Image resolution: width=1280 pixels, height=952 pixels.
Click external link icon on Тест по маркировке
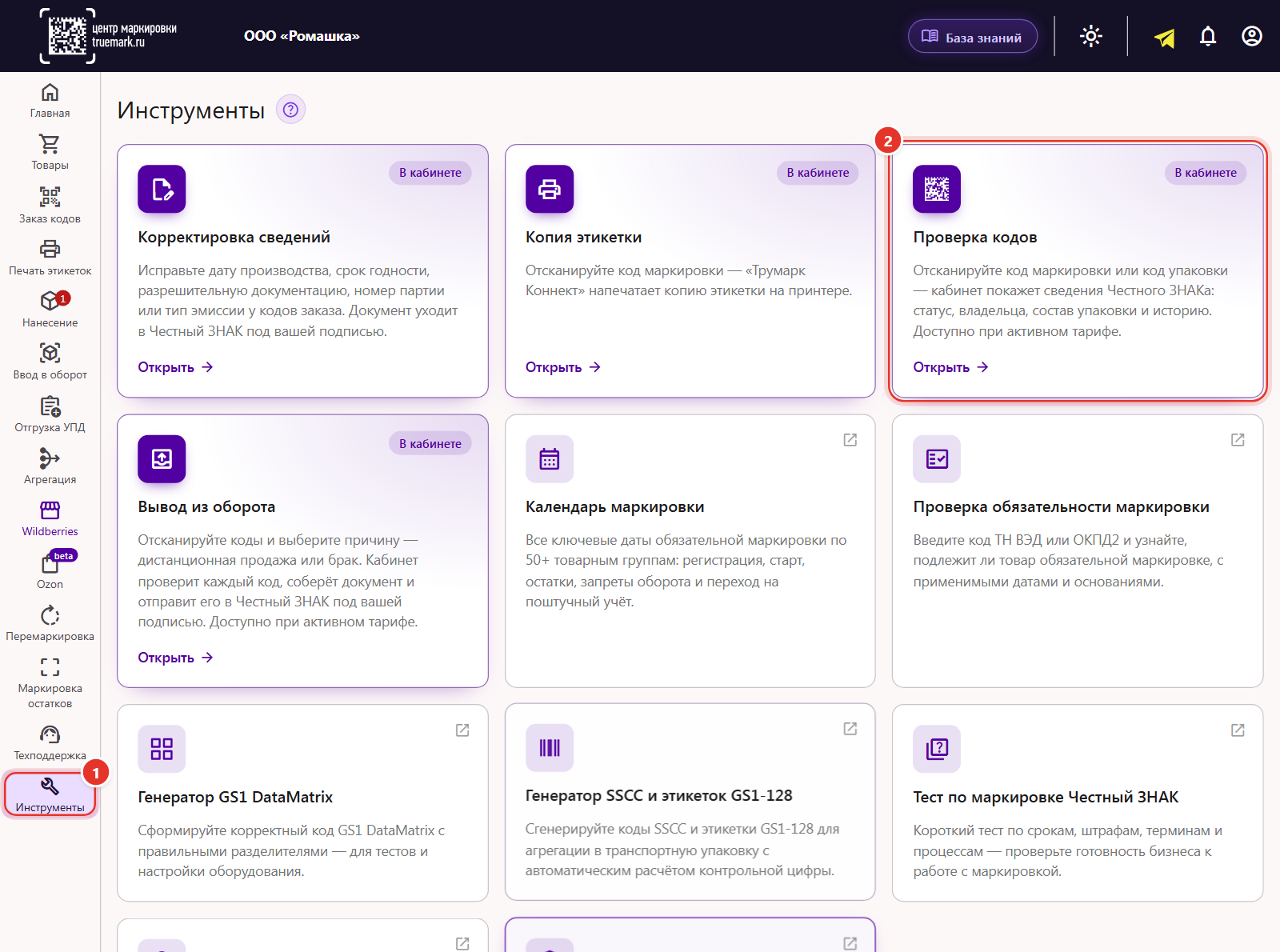[1238, 730]
